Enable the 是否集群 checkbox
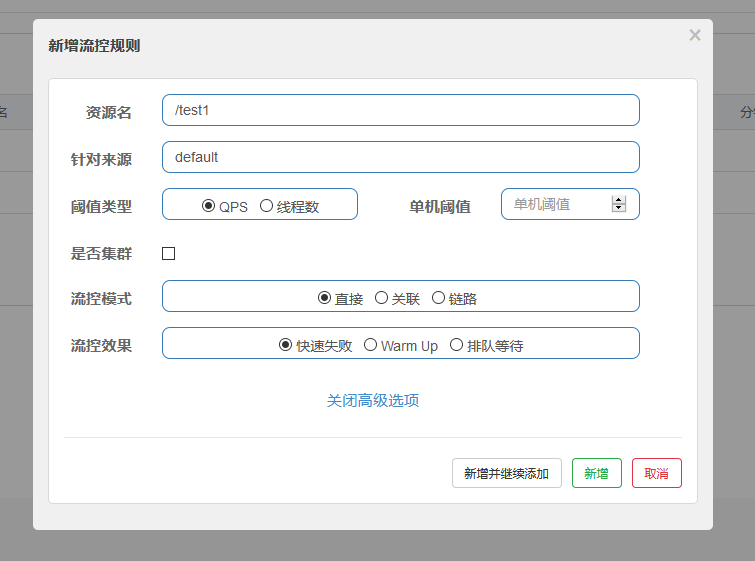 (x=169, y=254)
